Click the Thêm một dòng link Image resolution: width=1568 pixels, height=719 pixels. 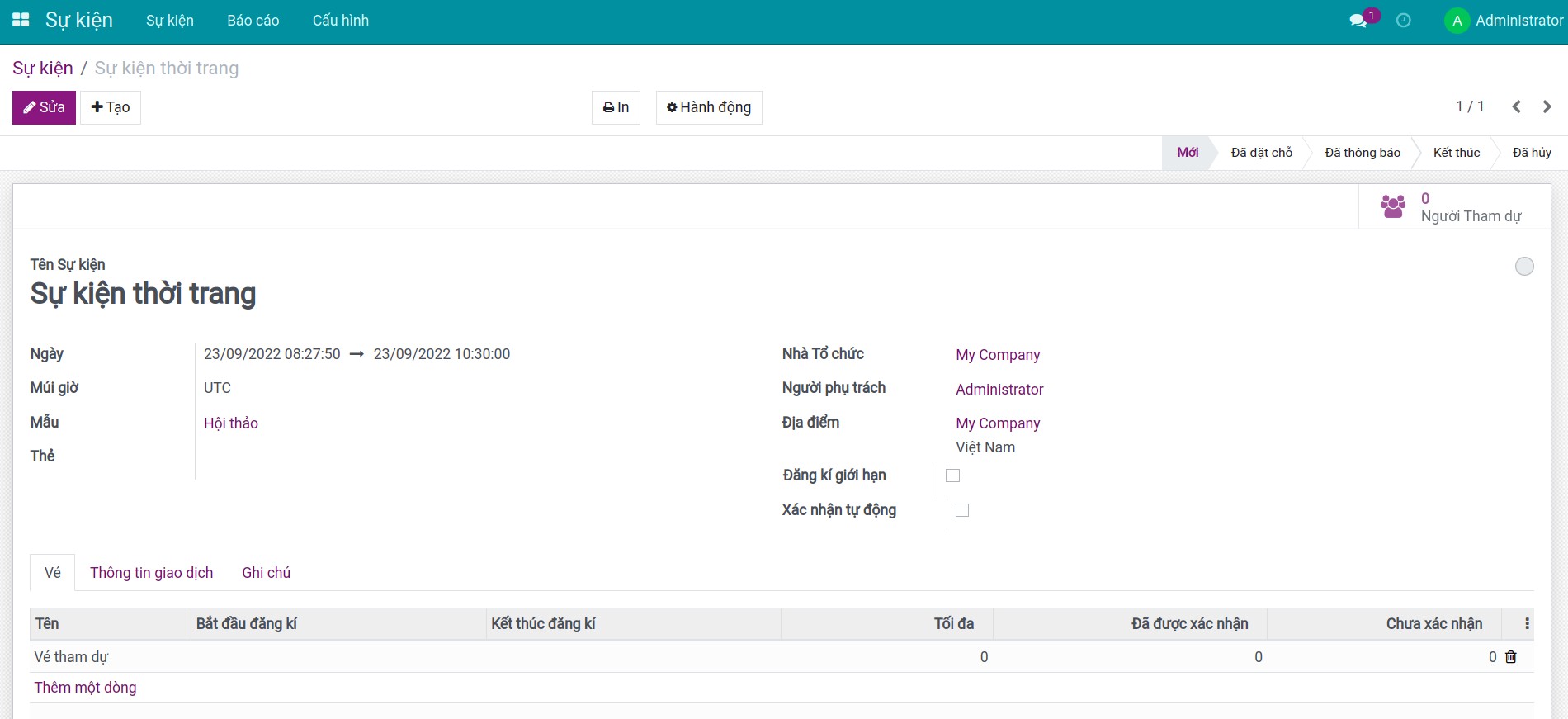[x=85, y=688]
